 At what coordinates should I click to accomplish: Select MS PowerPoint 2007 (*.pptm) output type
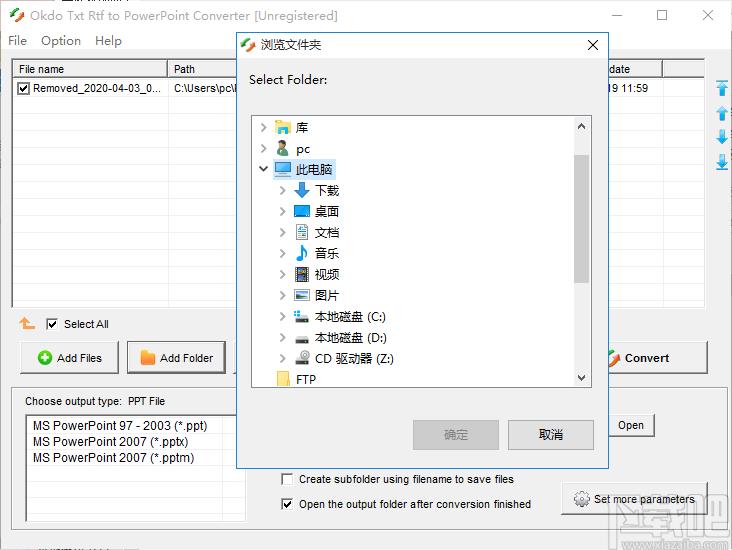click(113, 457)
